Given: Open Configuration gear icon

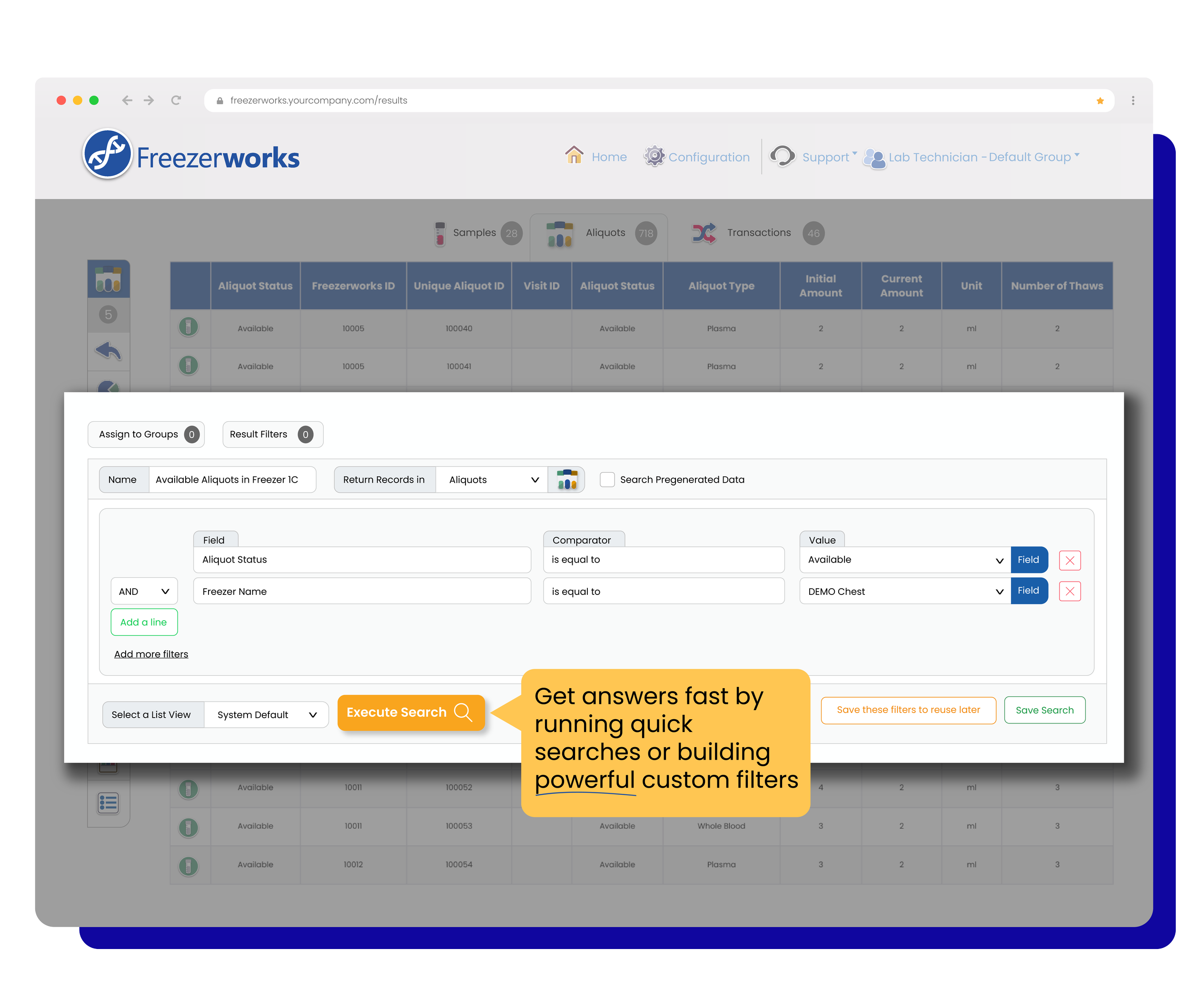Looking at the screenshot, I should pyautogui.click(x=654, y=156).
